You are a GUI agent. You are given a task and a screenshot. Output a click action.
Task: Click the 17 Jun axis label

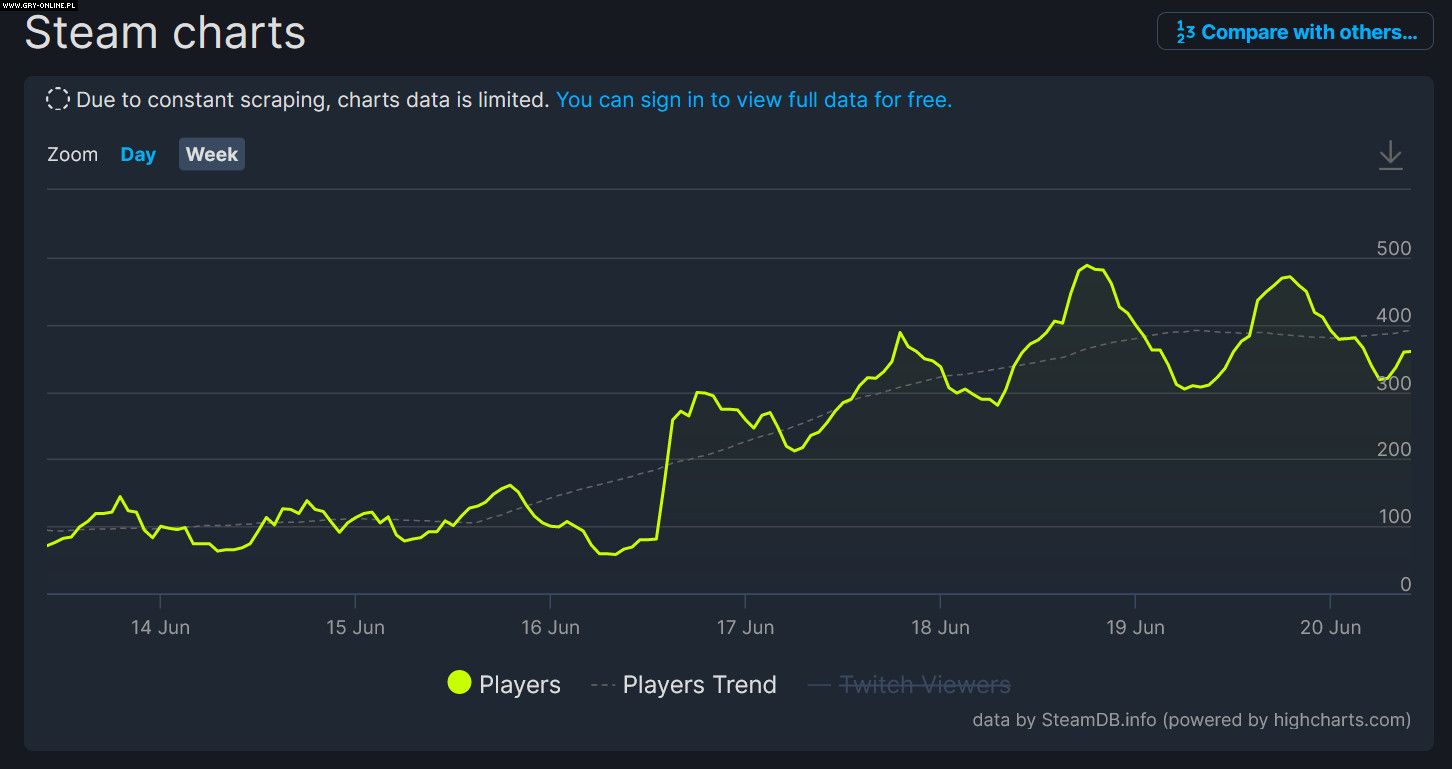click(745, 627)
